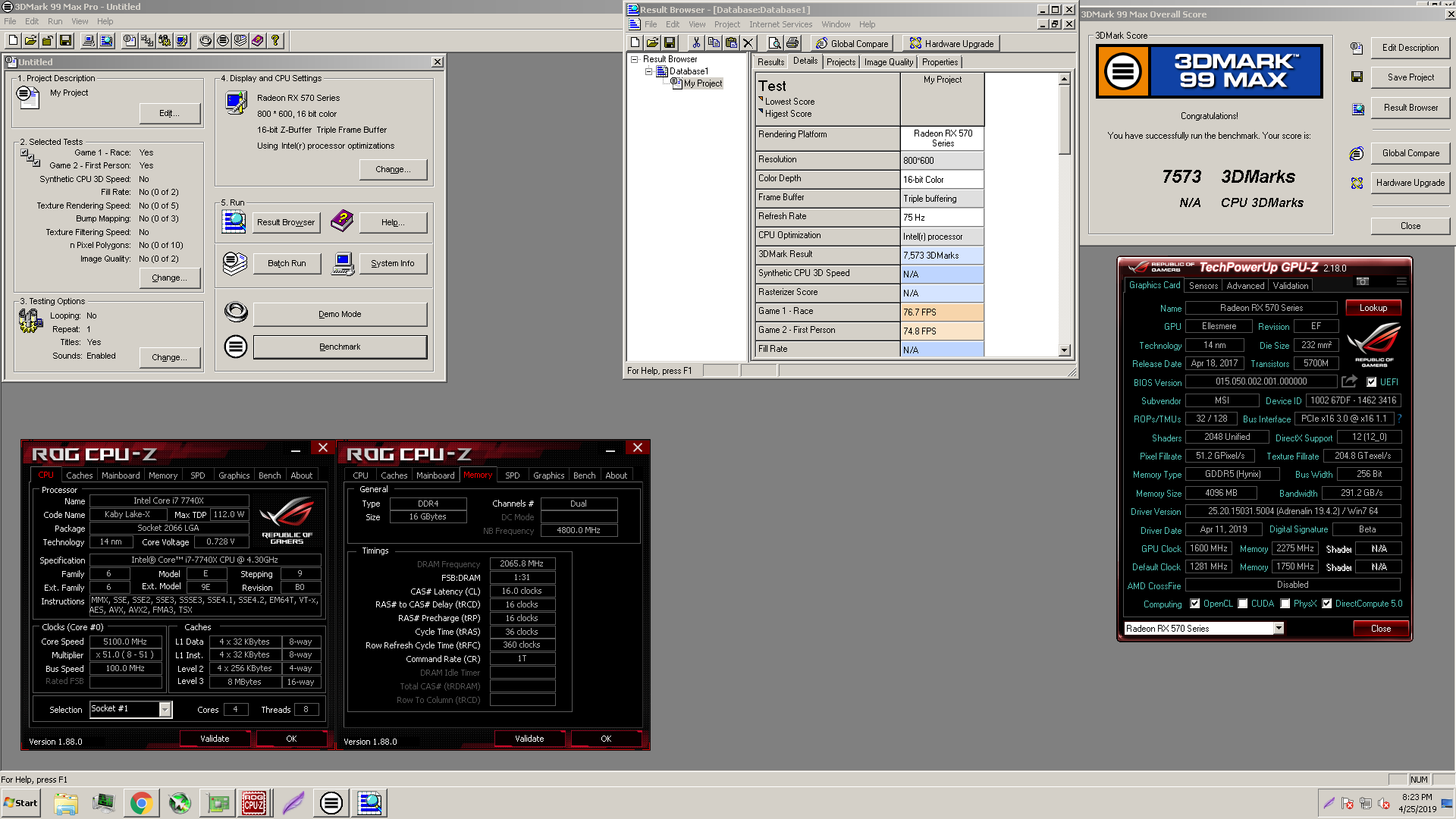Click purple Help book icon in 3DMark toolbar
This screenshot has height=819, width=1456.
click(x=258, y=41)
